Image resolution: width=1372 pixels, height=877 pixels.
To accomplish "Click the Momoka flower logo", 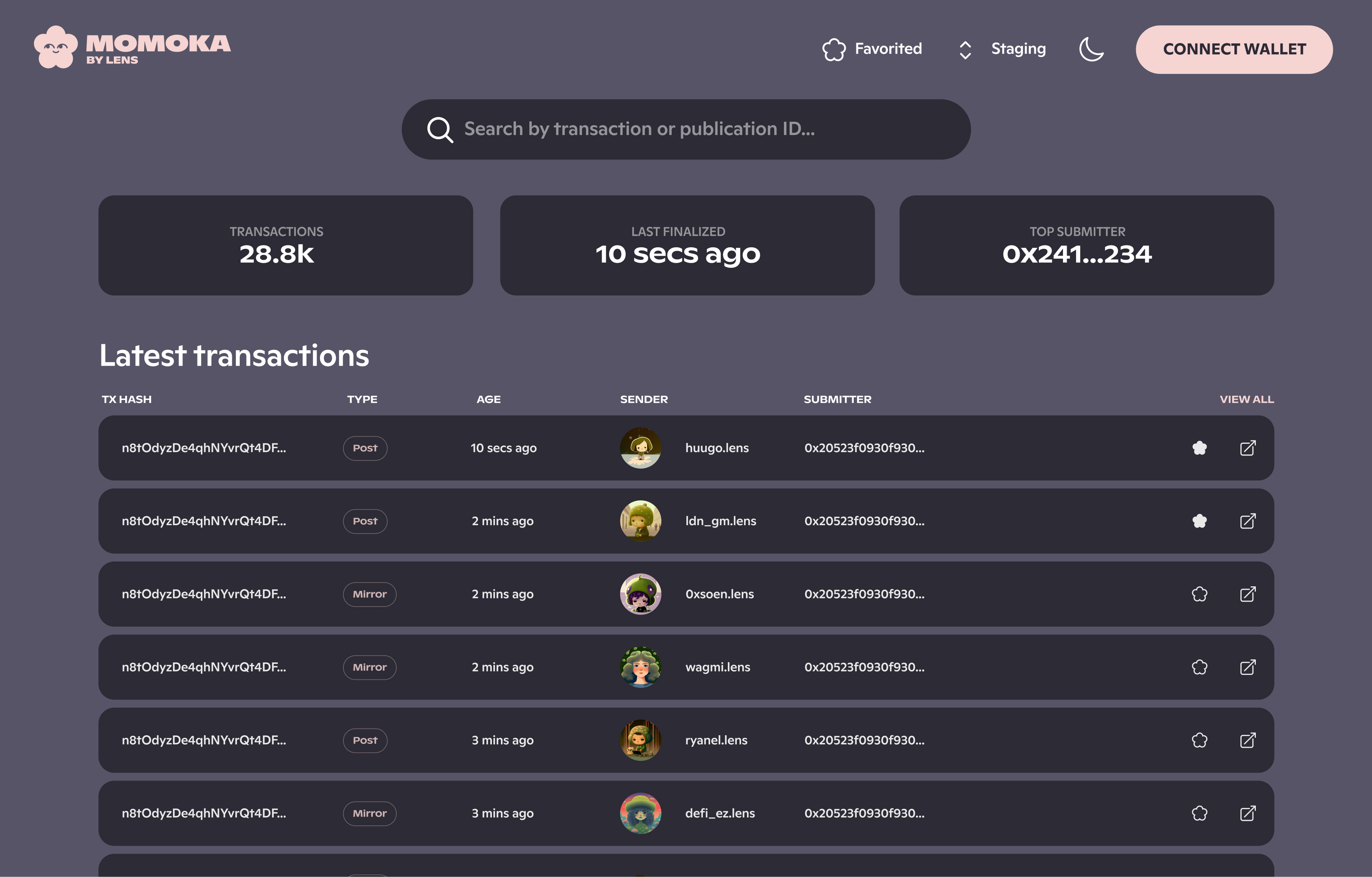I will tap(55, 47).
